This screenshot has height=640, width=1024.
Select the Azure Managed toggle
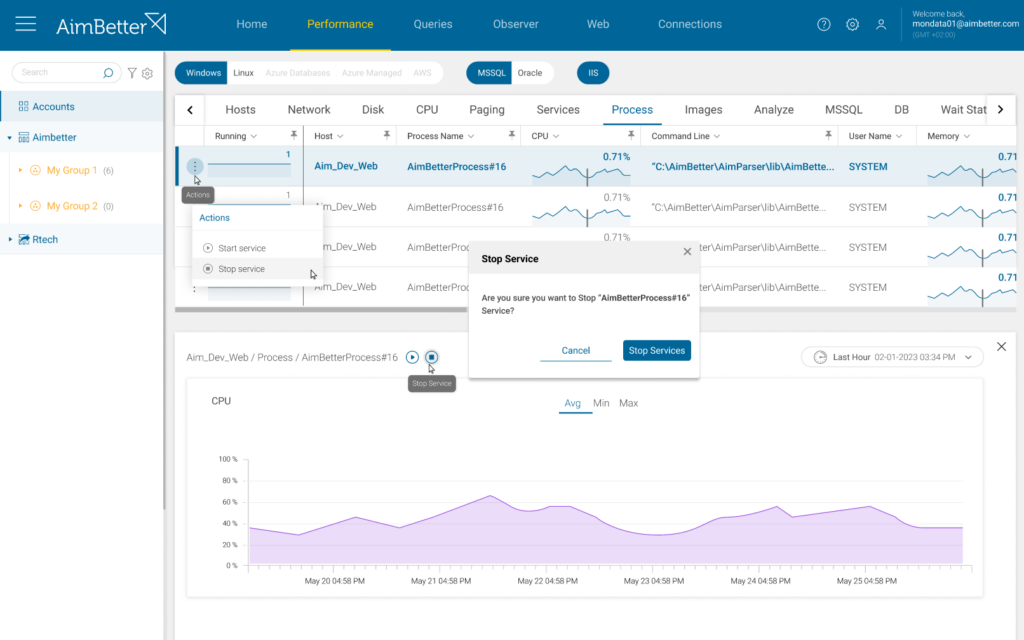click(x=372, y=72)
